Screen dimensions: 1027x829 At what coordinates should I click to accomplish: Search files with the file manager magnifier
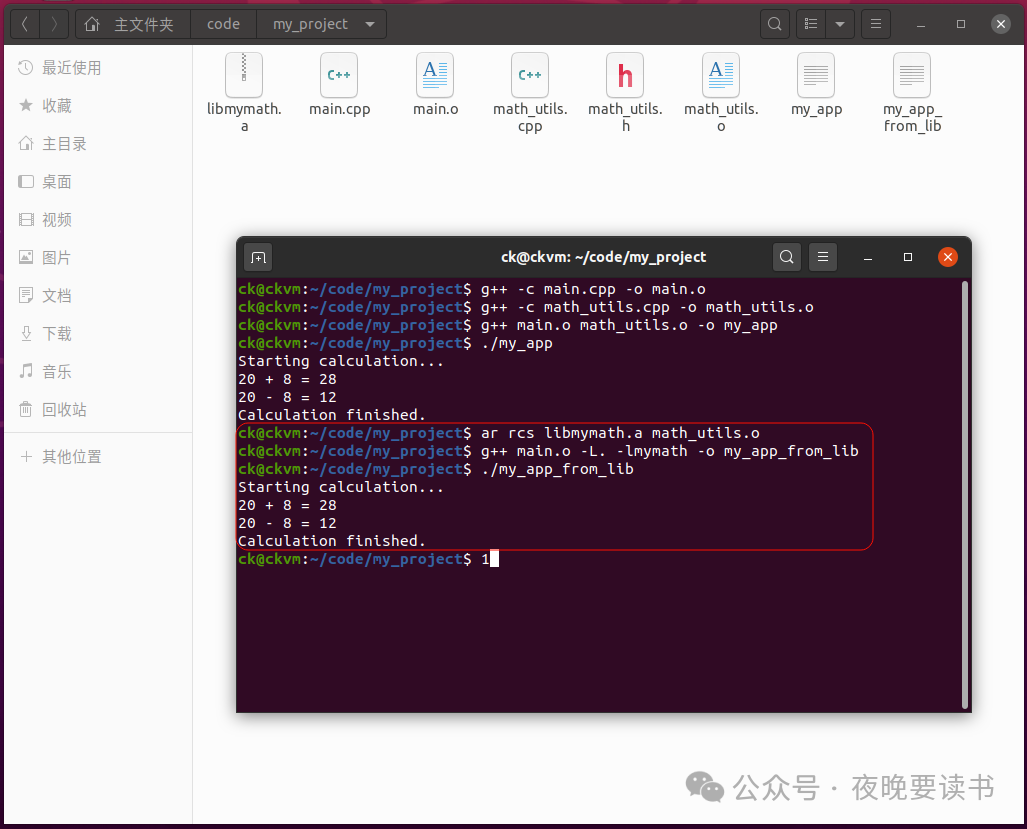[x=774, y=24]
